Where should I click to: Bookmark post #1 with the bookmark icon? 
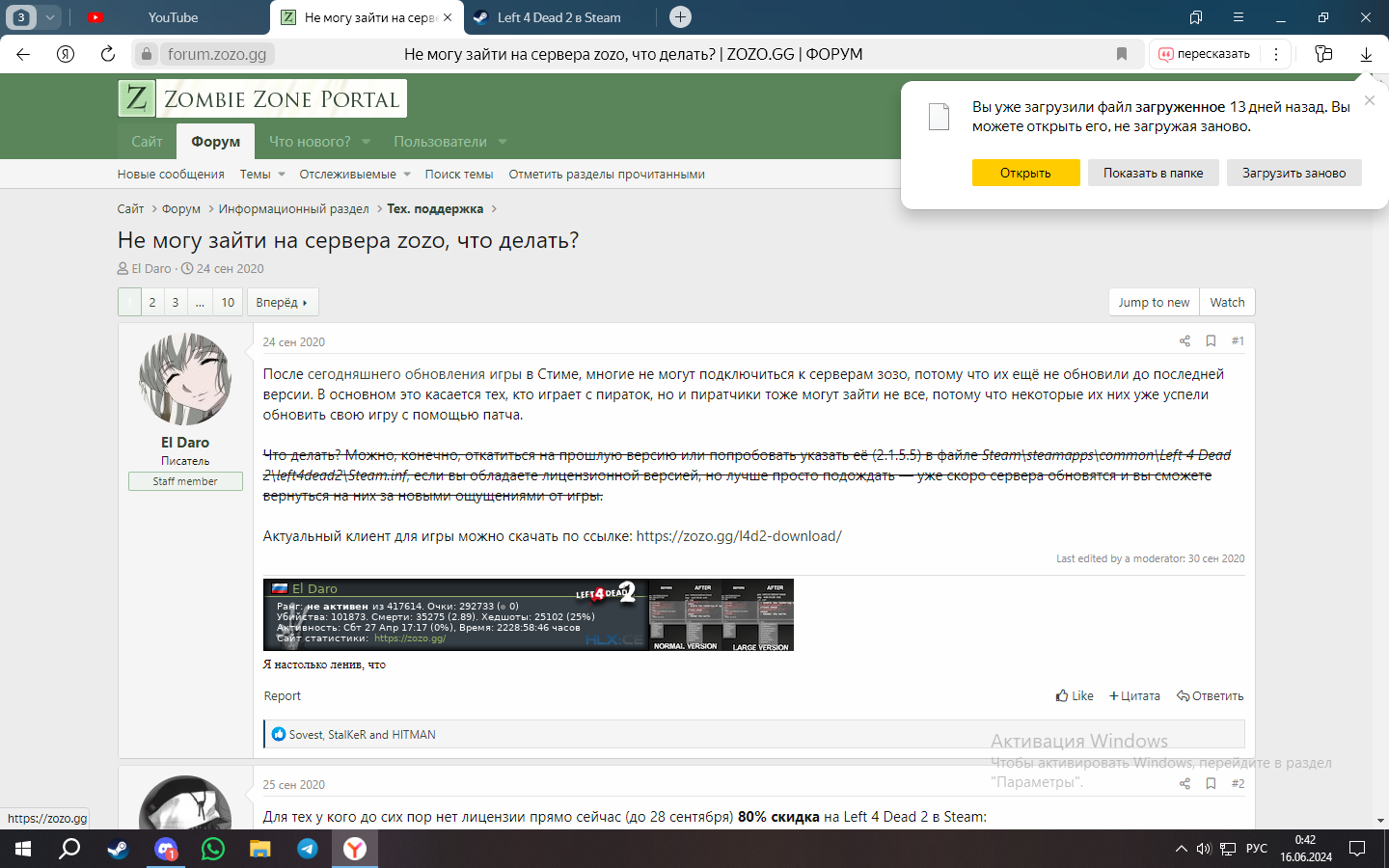click(x=1211, y=341)
